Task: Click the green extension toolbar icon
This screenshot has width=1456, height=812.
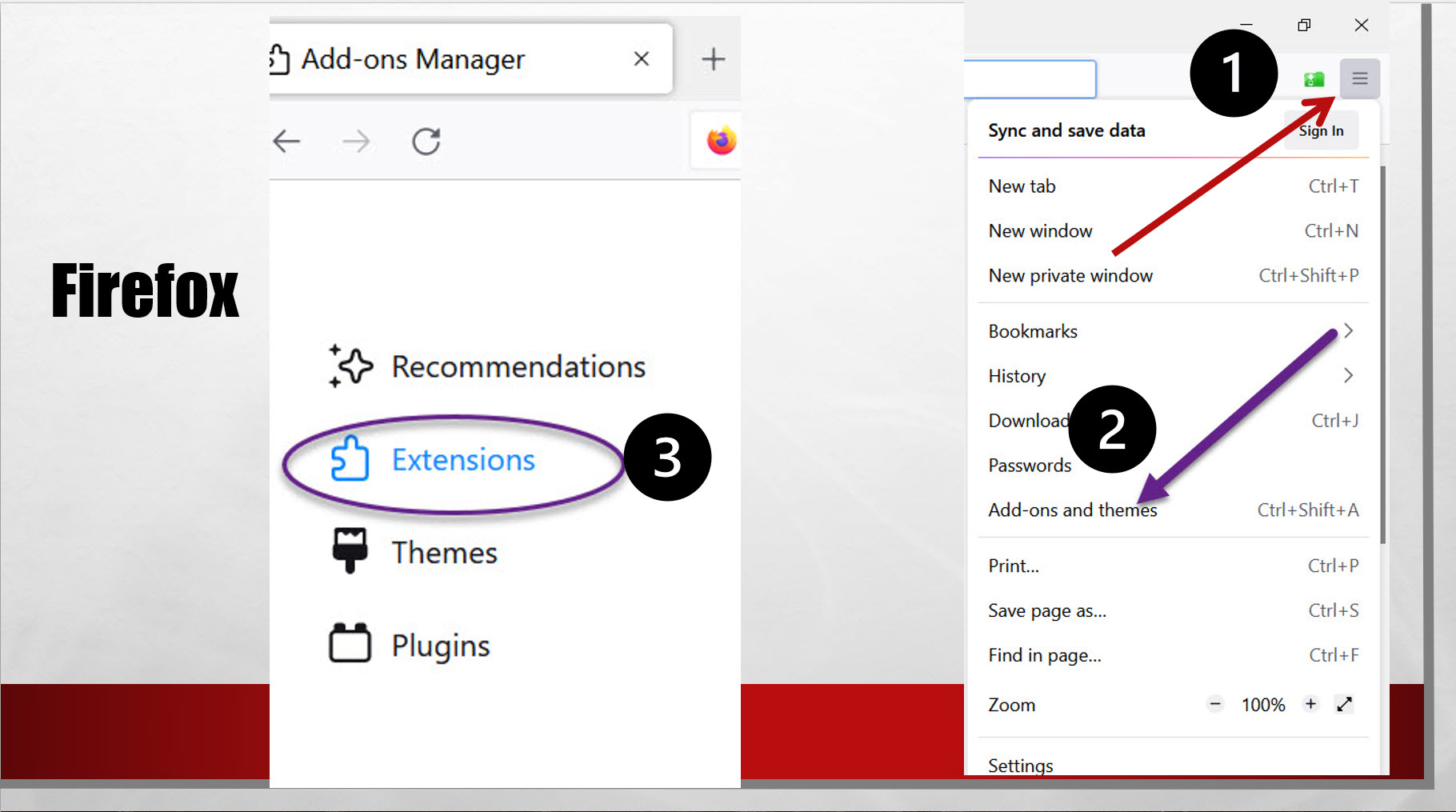Action: point(1314,79)
